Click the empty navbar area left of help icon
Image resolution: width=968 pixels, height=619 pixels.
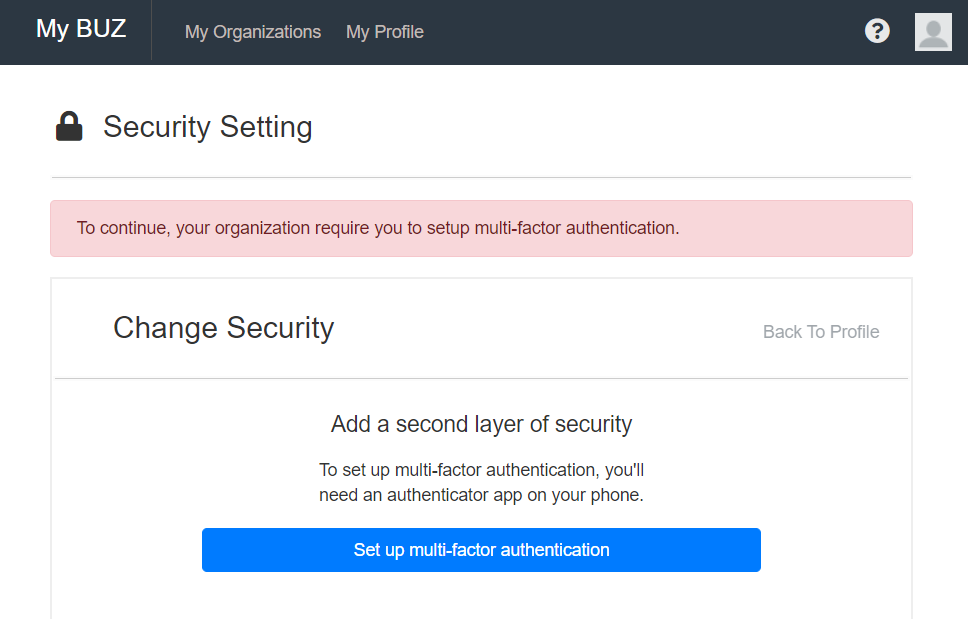pyautogui.click(x=640, y=32)
